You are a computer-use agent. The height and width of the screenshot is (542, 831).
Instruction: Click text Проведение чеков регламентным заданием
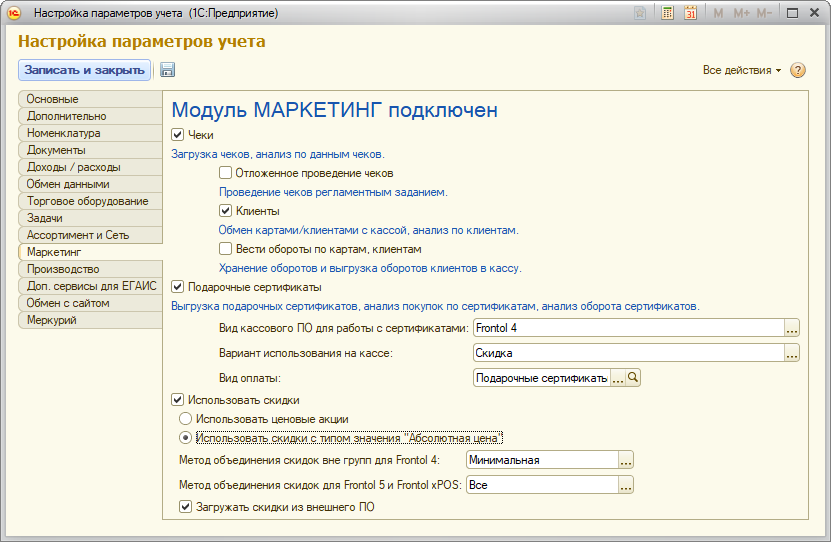tap(333, 192)
